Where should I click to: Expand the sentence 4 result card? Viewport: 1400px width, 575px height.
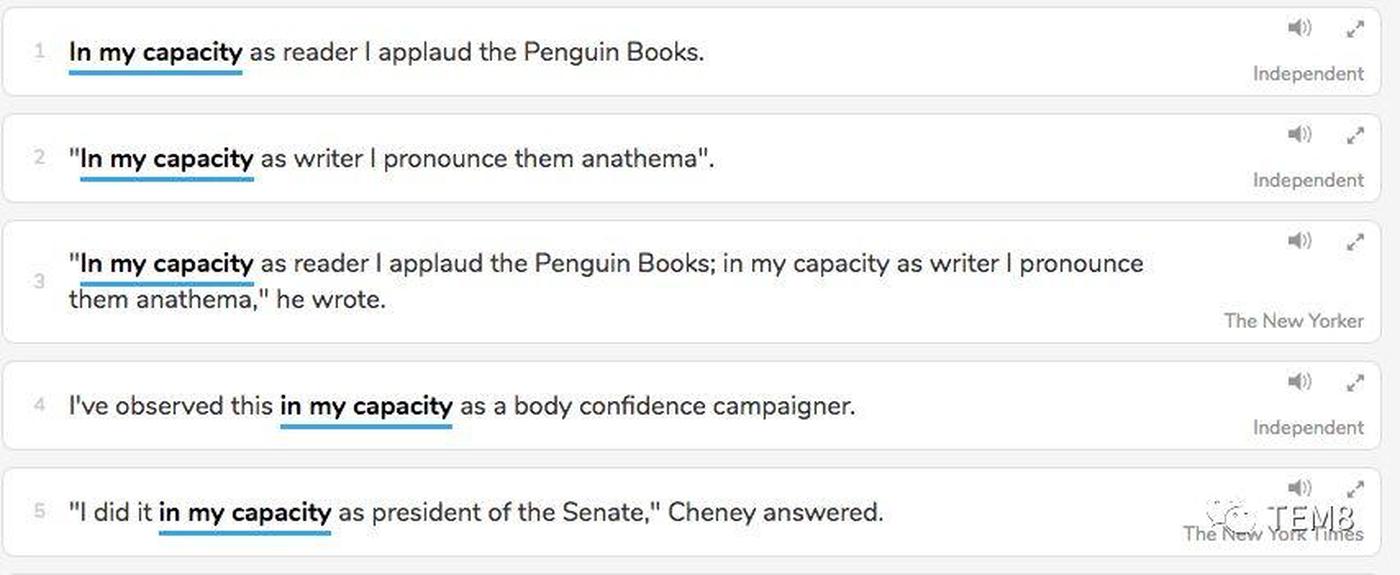(x=1355, y=383)
